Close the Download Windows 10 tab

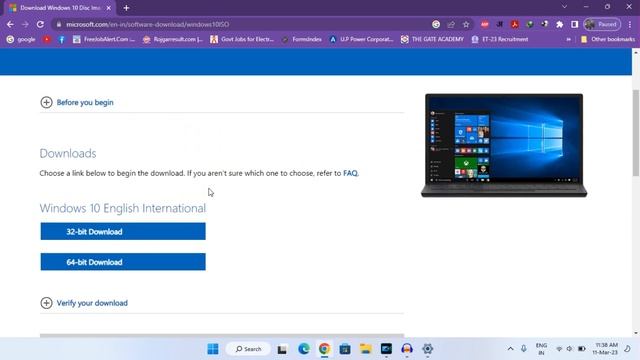pos(109,8)
